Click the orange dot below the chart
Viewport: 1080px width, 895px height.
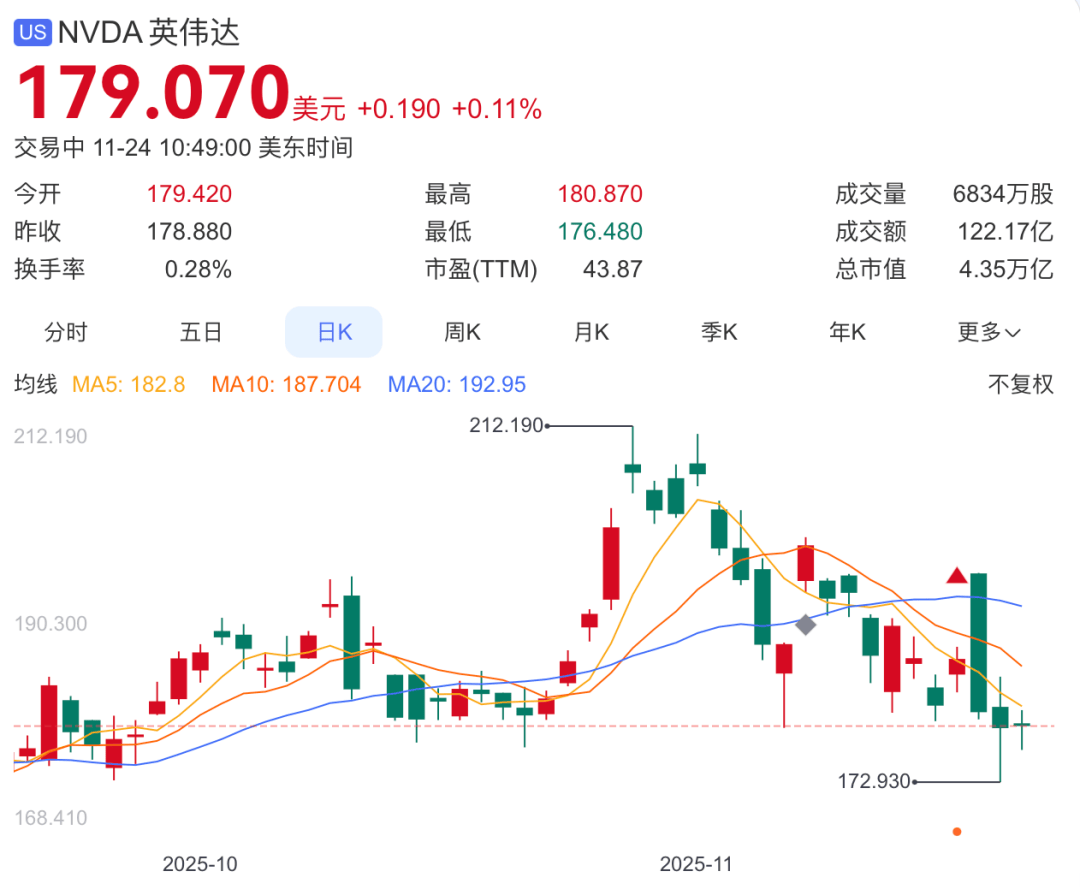point(957,831)
